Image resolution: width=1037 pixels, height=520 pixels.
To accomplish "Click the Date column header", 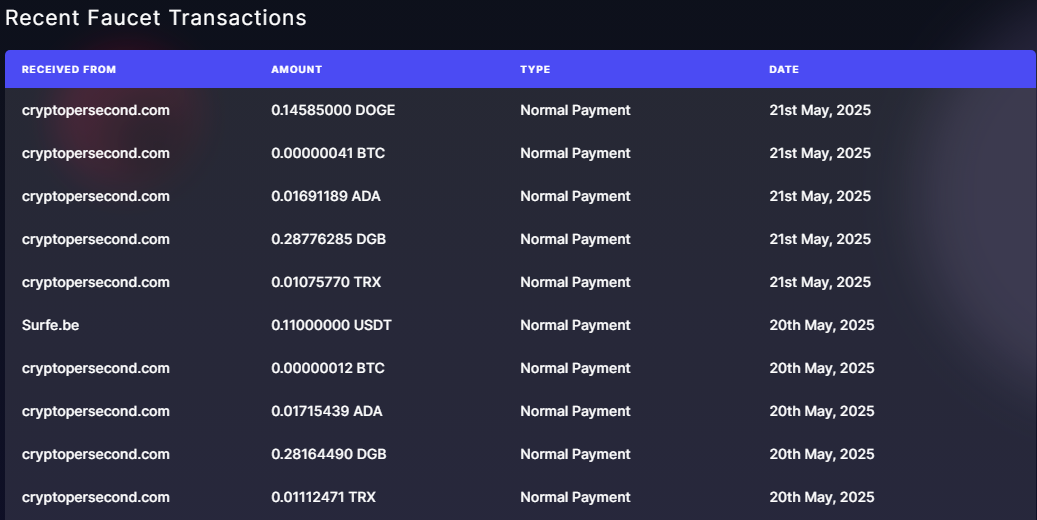I will [784, 70].
